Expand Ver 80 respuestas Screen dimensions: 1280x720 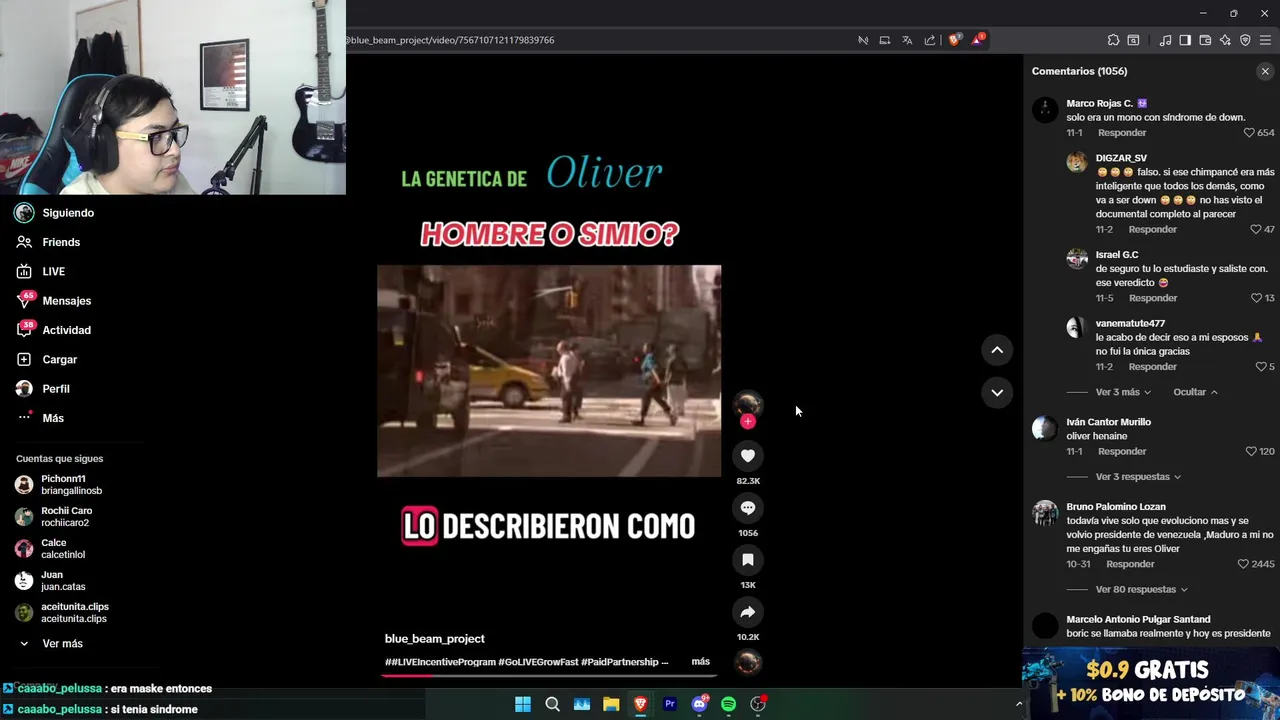[x=1141, y=590]
